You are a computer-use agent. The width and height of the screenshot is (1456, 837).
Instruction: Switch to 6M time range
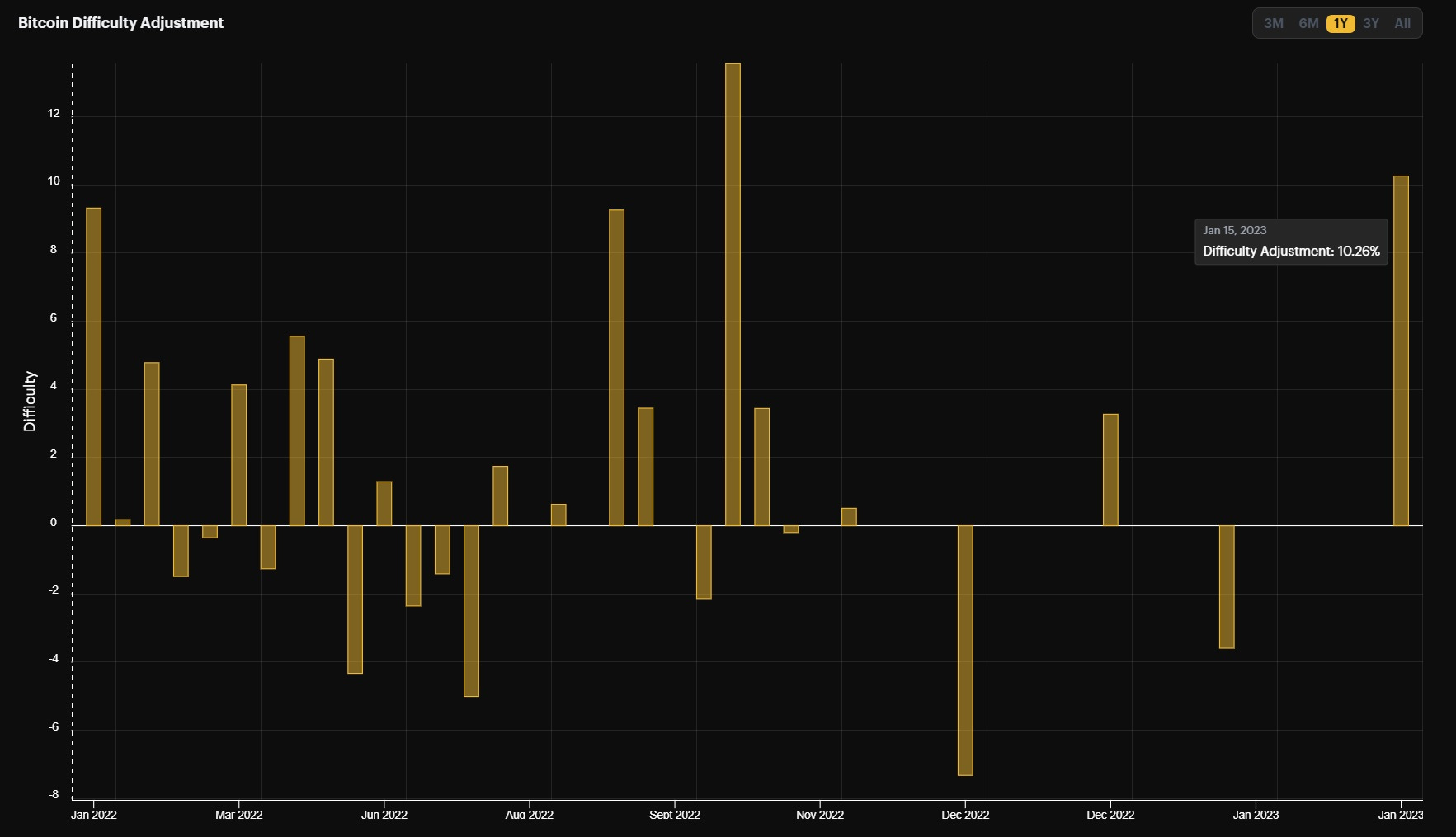1308,23
